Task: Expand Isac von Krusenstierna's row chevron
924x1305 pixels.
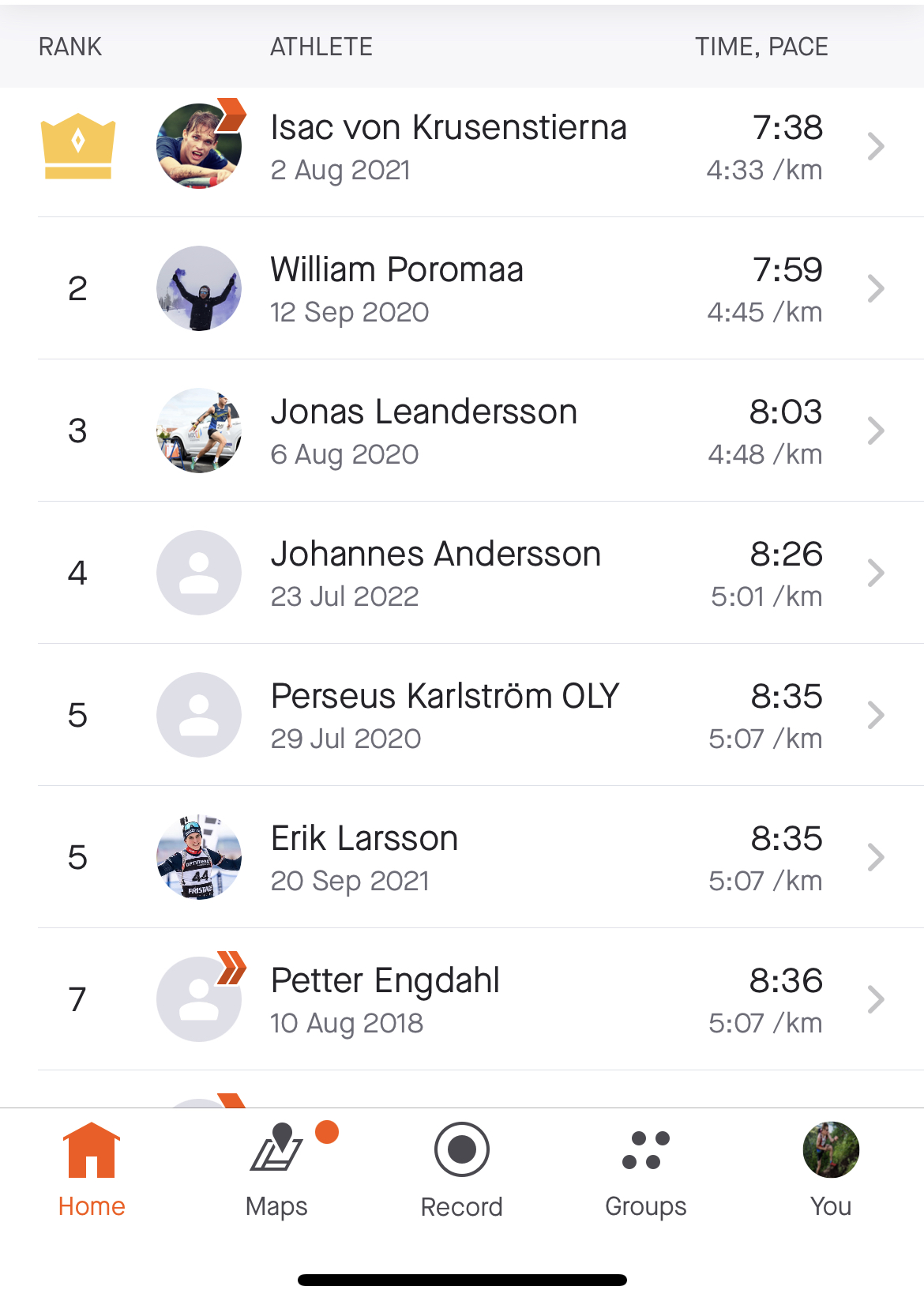Action: [x=875, y=146]
